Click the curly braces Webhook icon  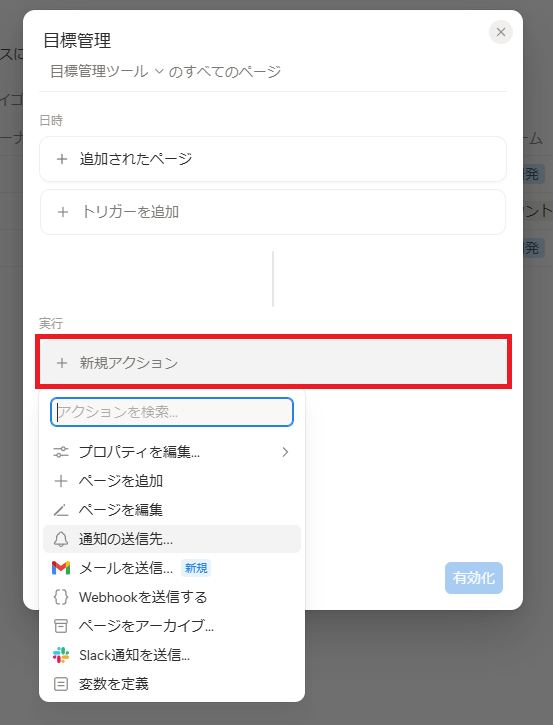coord(61,597)
